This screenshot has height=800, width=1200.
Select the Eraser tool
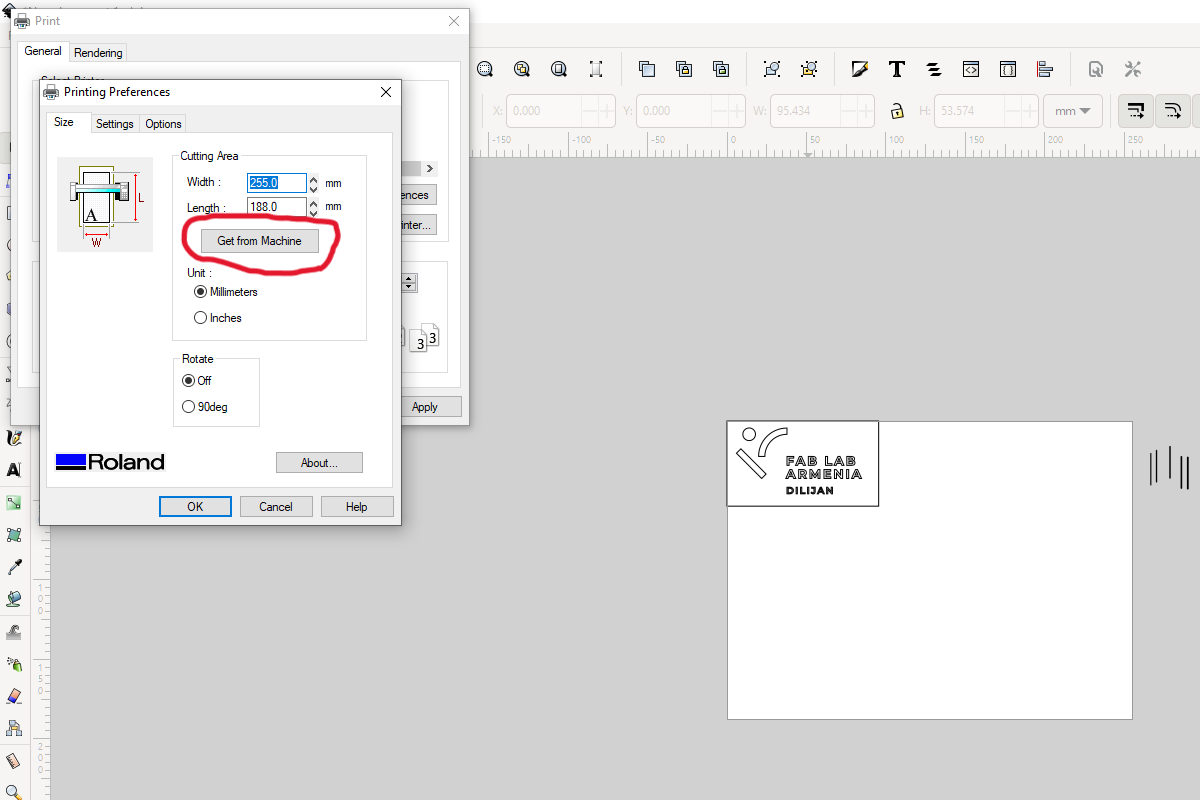point(14,695)
